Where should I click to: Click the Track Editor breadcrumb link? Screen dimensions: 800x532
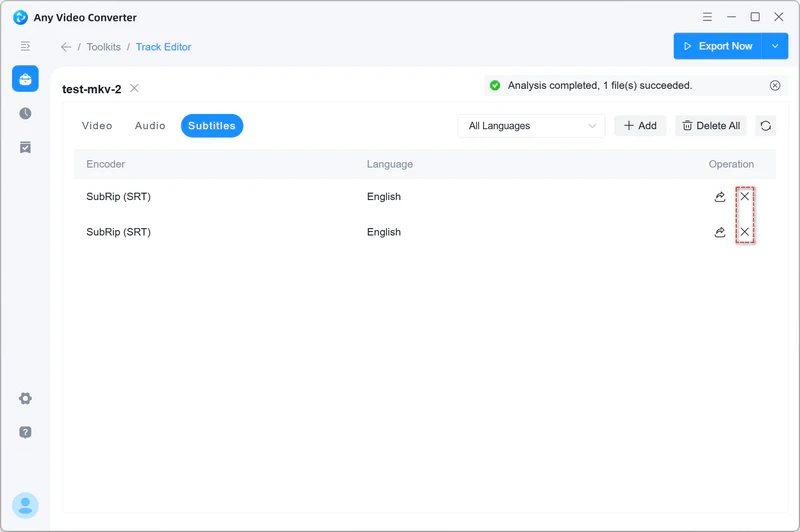[x=163, y=47]
